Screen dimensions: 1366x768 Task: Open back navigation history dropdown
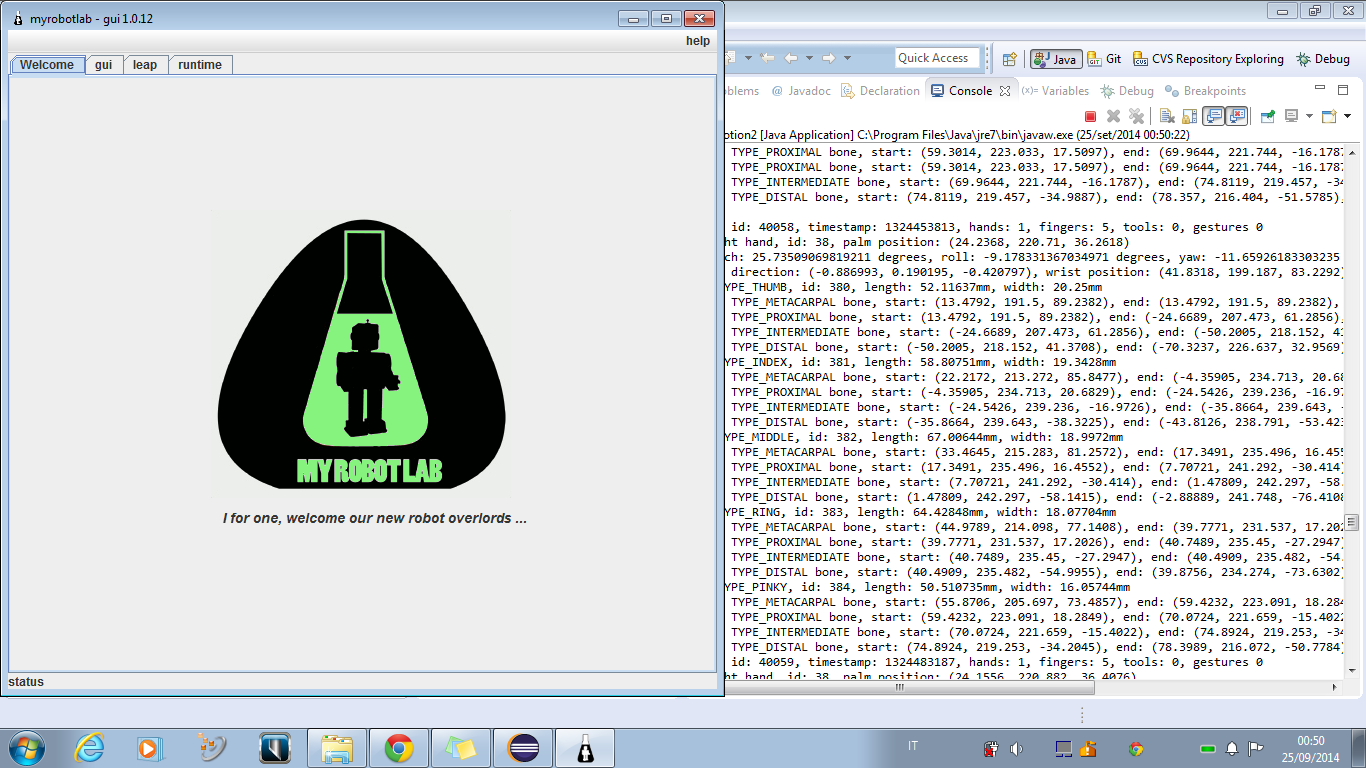click(x=809, y=58)
